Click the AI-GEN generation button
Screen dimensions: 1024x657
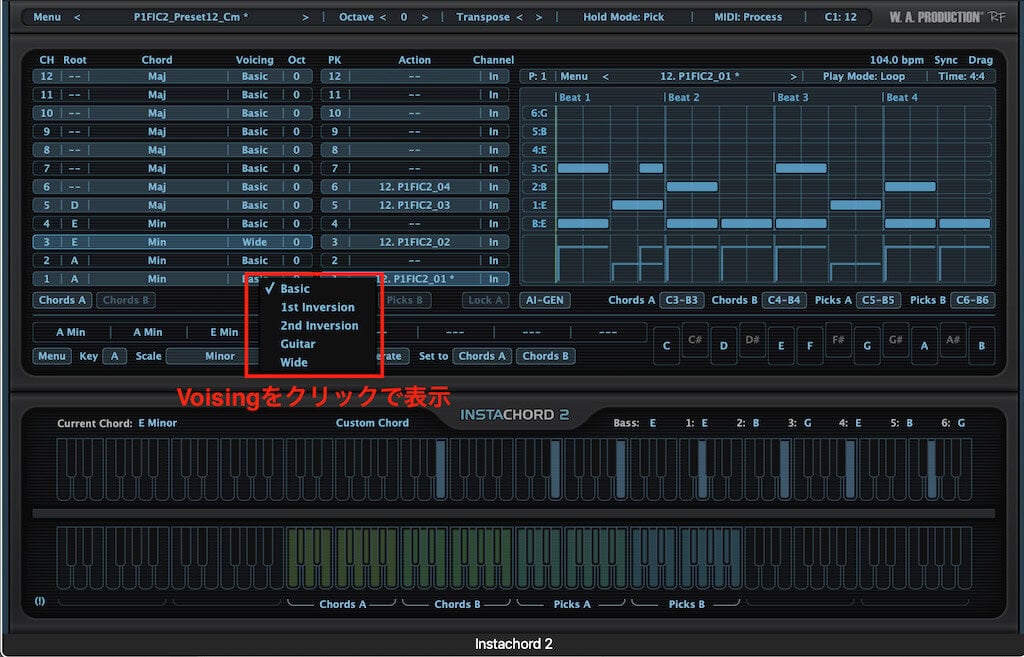[544, 299]
